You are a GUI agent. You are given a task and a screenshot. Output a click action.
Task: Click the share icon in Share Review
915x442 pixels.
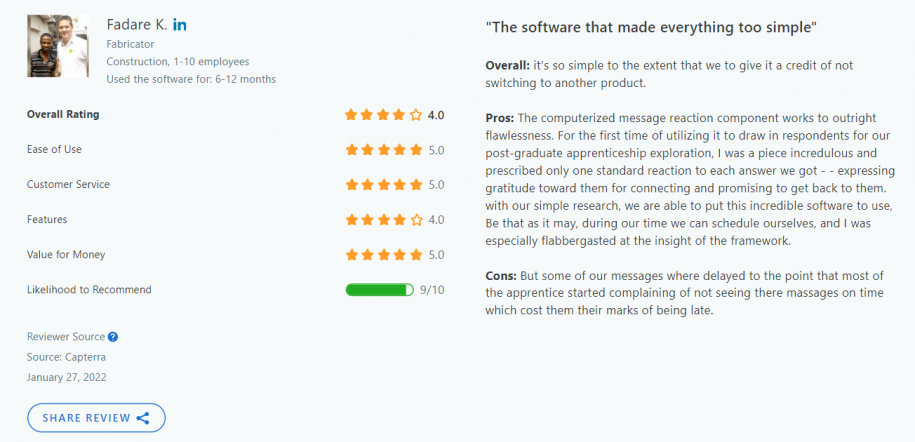pyautogui.click(x=143, y=418)
